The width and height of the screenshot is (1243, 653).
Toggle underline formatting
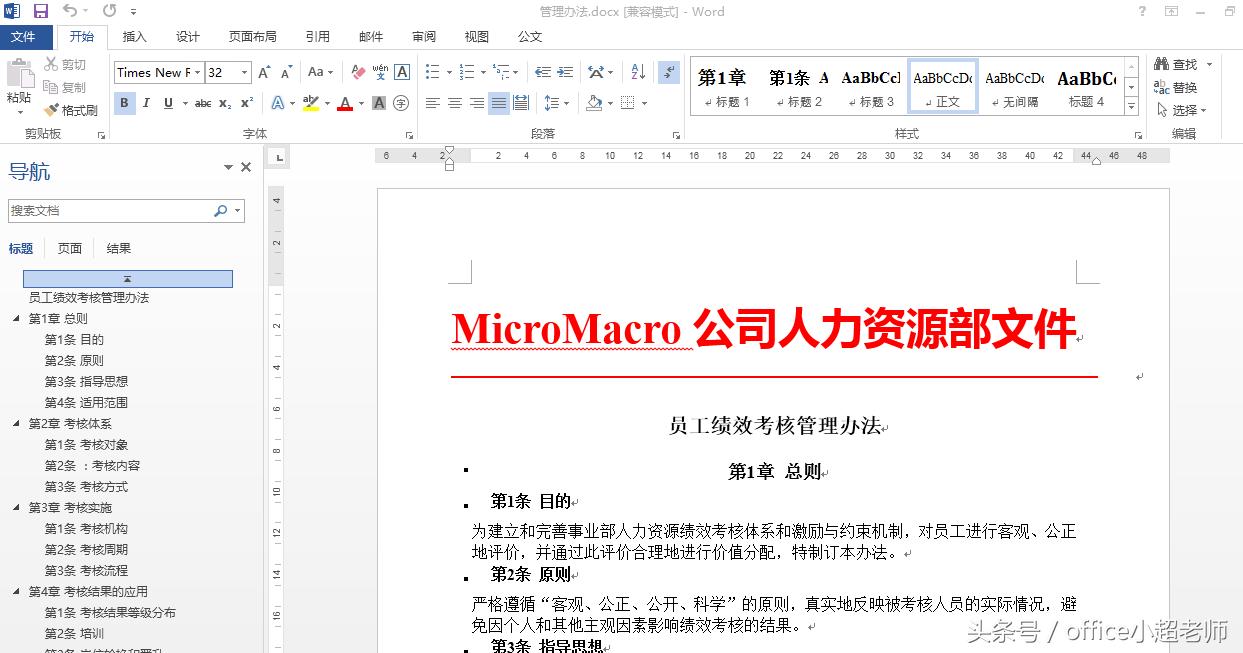click(x=169, y=102)
